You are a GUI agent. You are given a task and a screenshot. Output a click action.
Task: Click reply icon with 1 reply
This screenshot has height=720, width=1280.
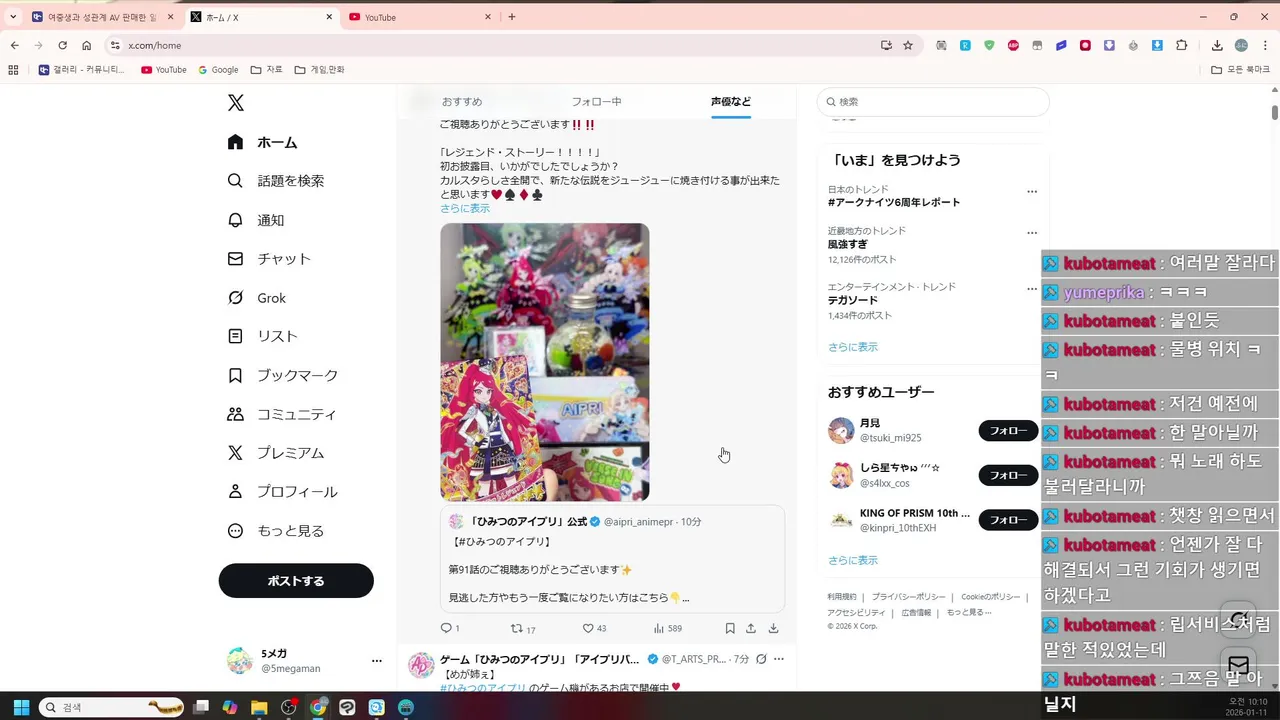click(450, 628)
